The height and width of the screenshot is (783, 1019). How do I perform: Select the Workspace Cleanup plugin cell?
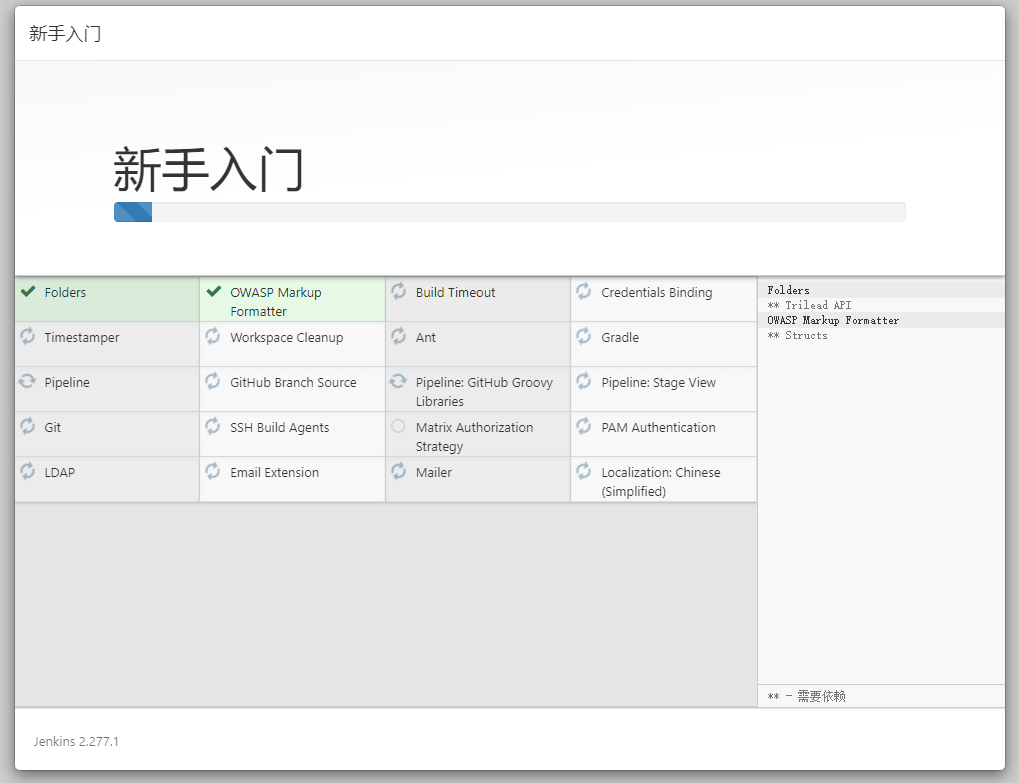tap(286, 338)
